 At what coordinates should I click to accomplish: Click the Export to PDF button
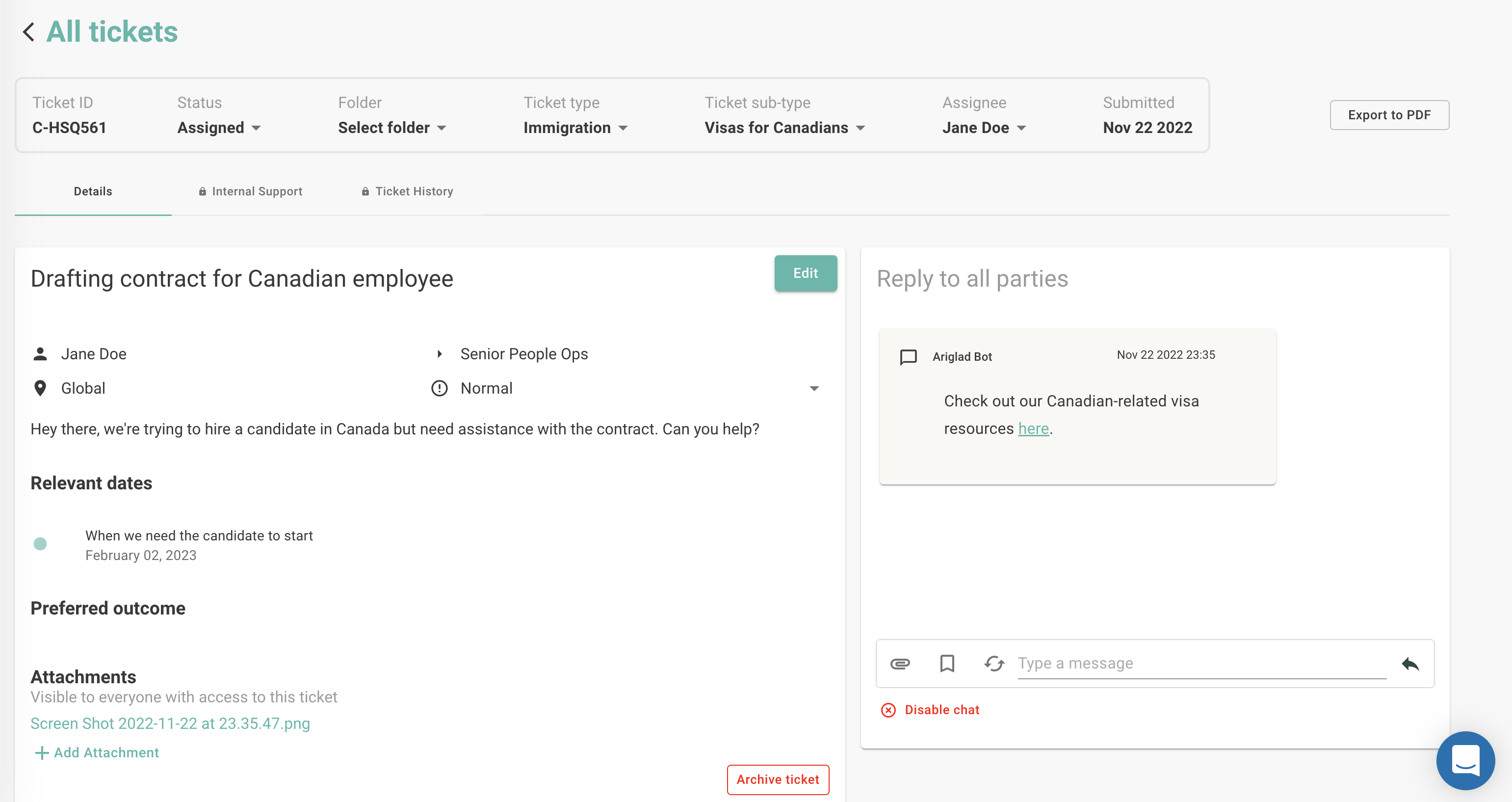pos(1389,115)
